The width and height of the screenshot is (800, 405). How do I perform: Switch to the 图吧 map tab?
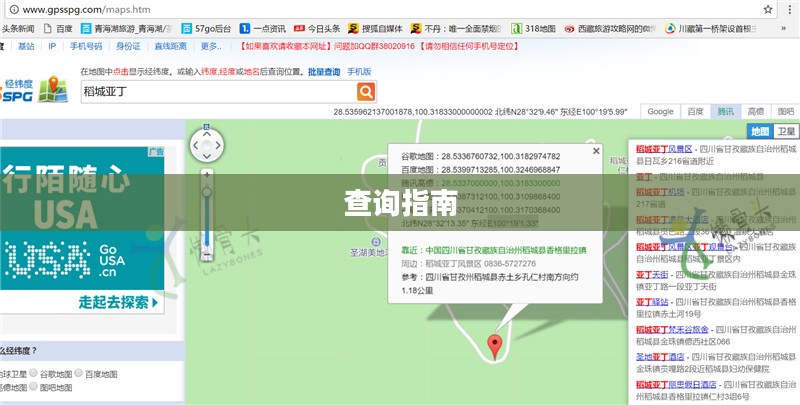[x=786, y=111]
